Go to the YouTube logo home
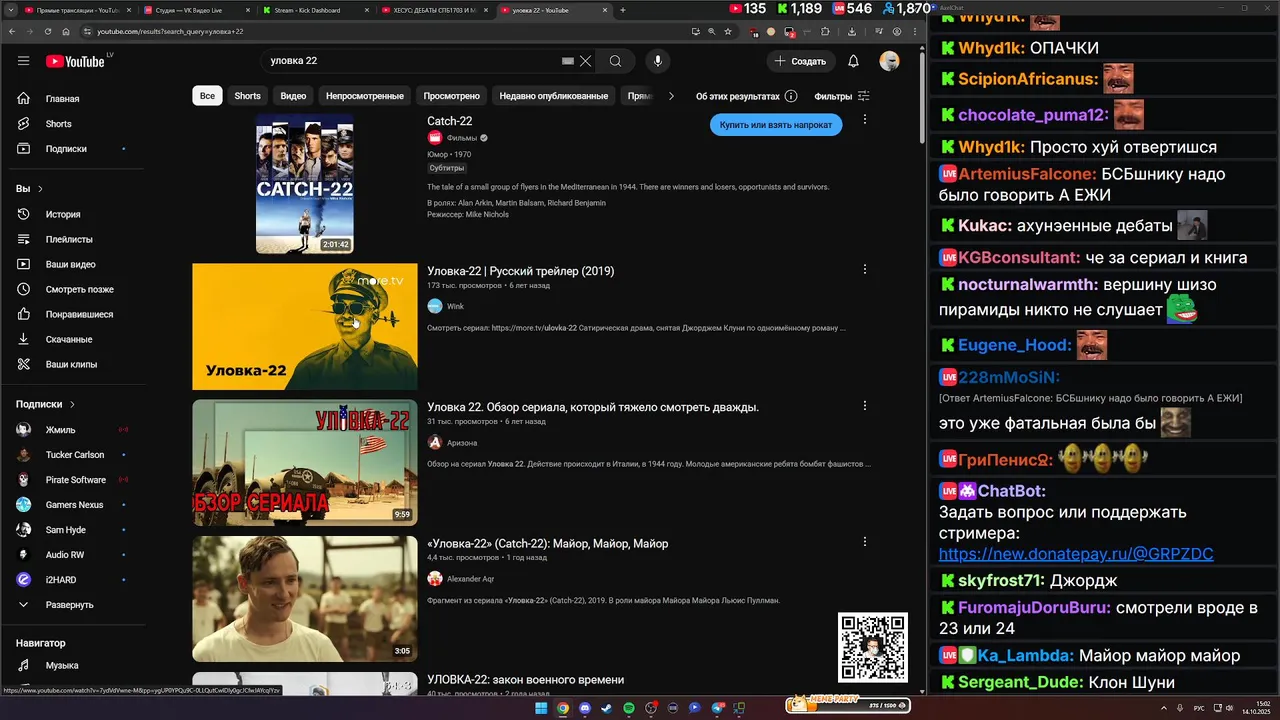1280x720 pixels. [75, 61]
